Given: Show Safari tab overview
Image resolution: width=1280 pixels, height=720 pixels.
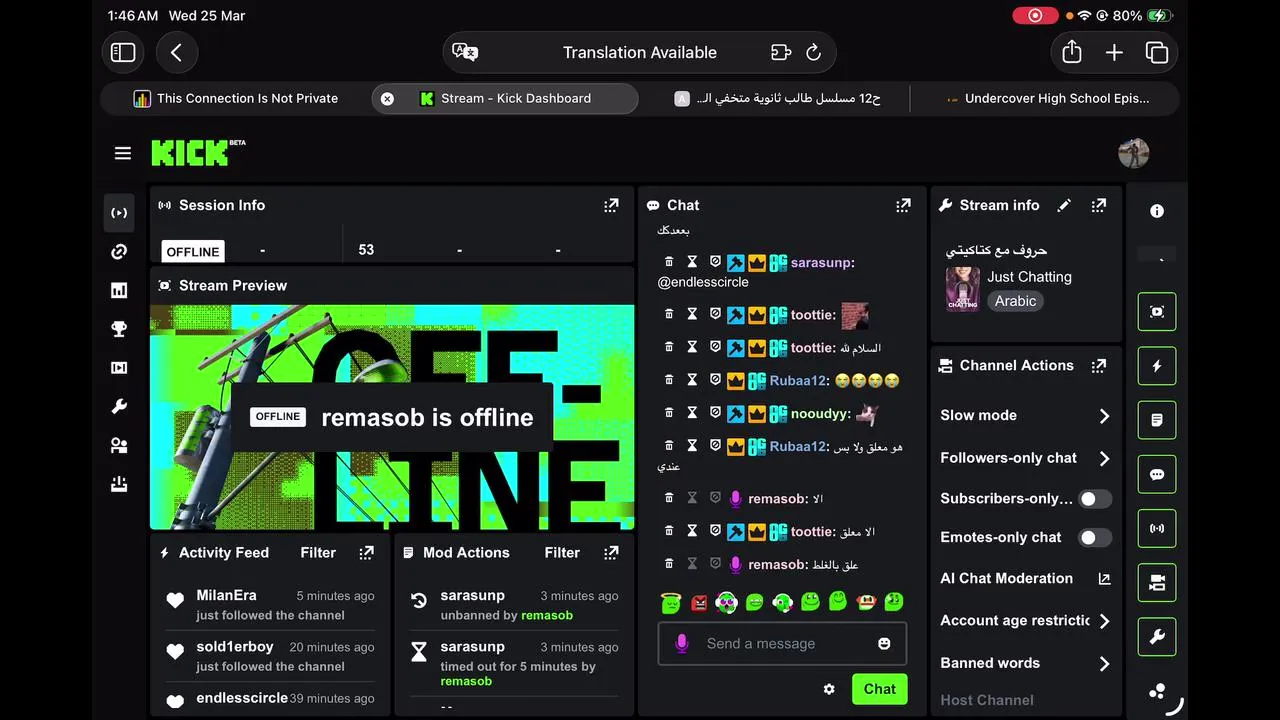Looking at the screenshot, I should 1157,53.
